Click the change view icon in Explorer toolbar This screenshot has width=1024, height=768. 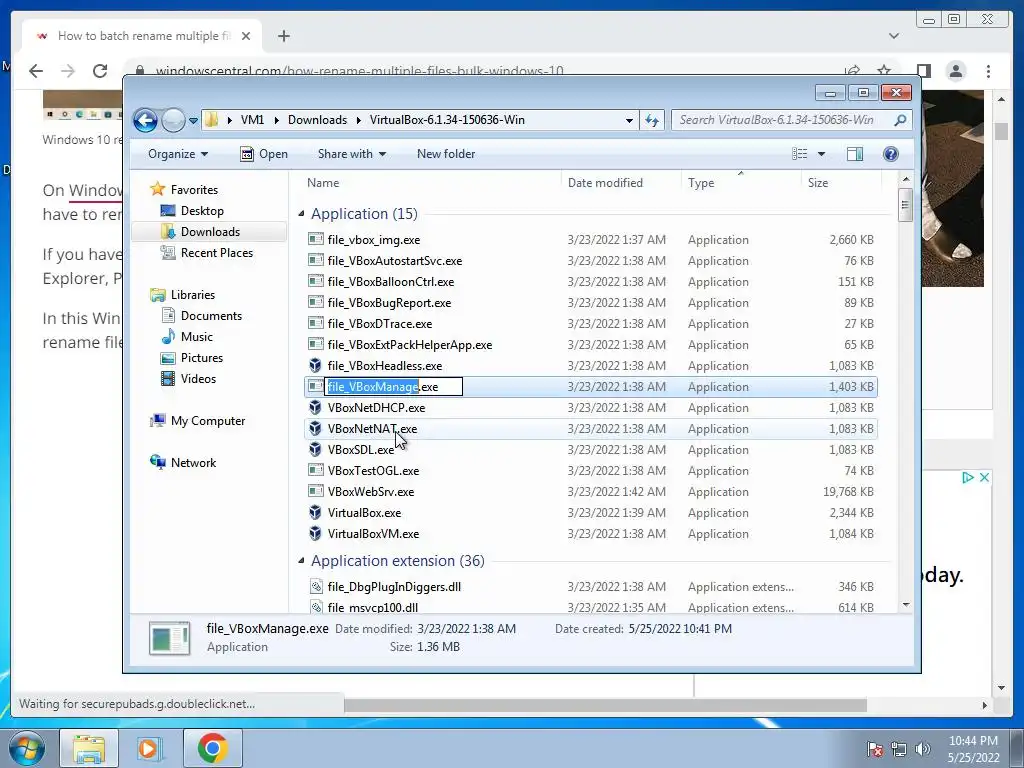pos(799,154)
